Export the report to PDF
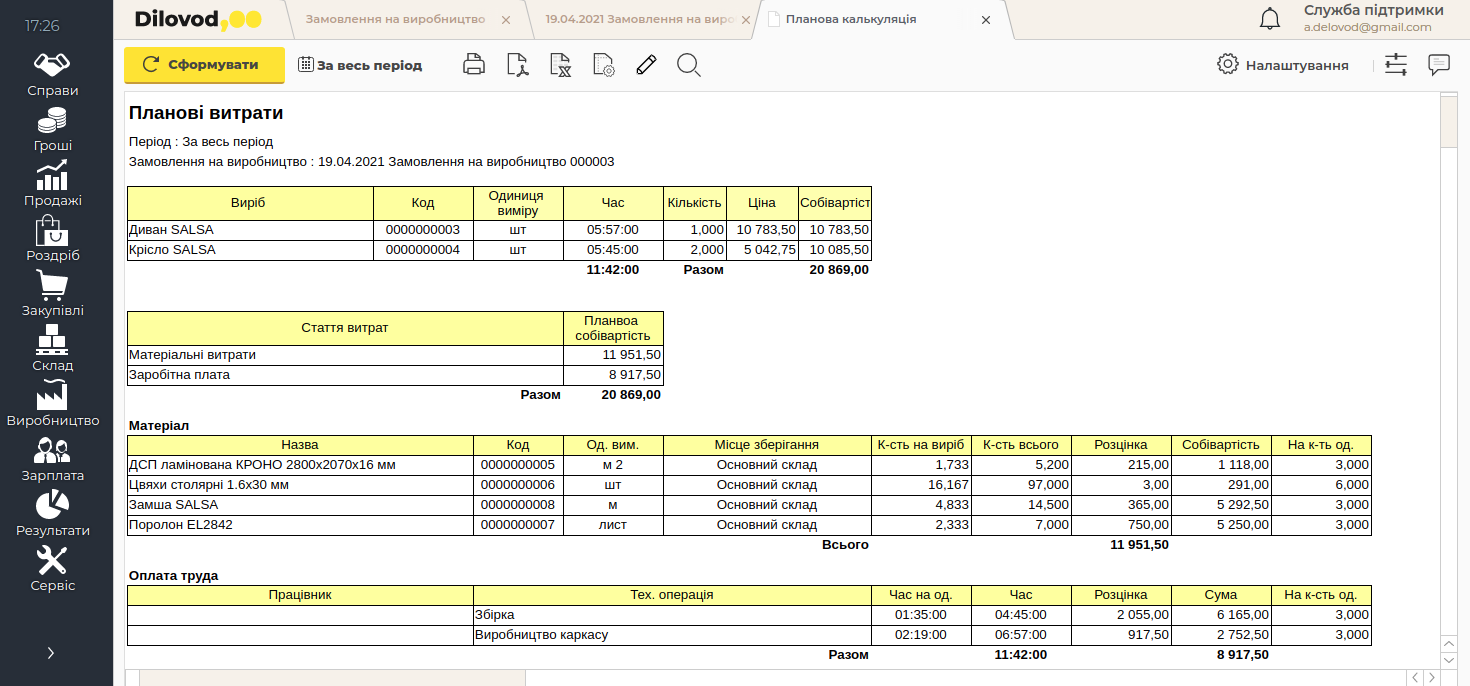The height and width of the screenshot is (686, 1470). pyautogui.click(x=517, y=65)
